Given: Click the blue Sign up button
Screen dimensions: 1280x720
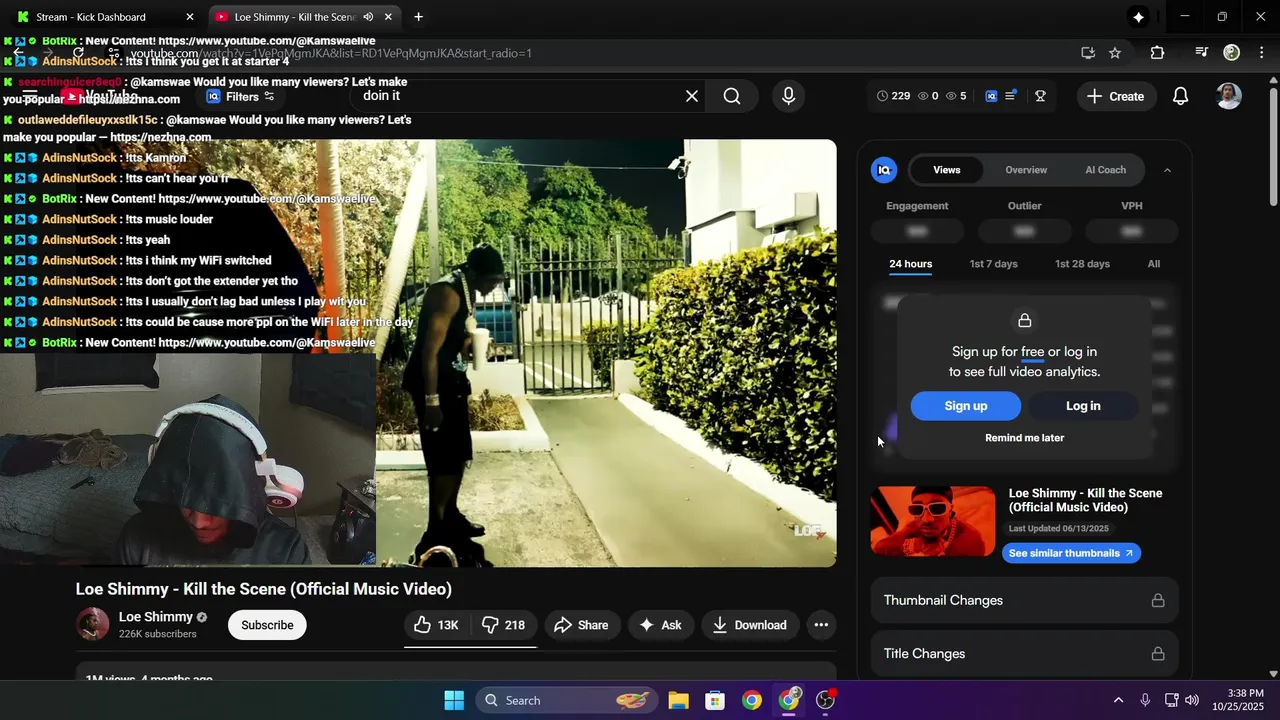Looking at the screenshot, I should 966,406.
